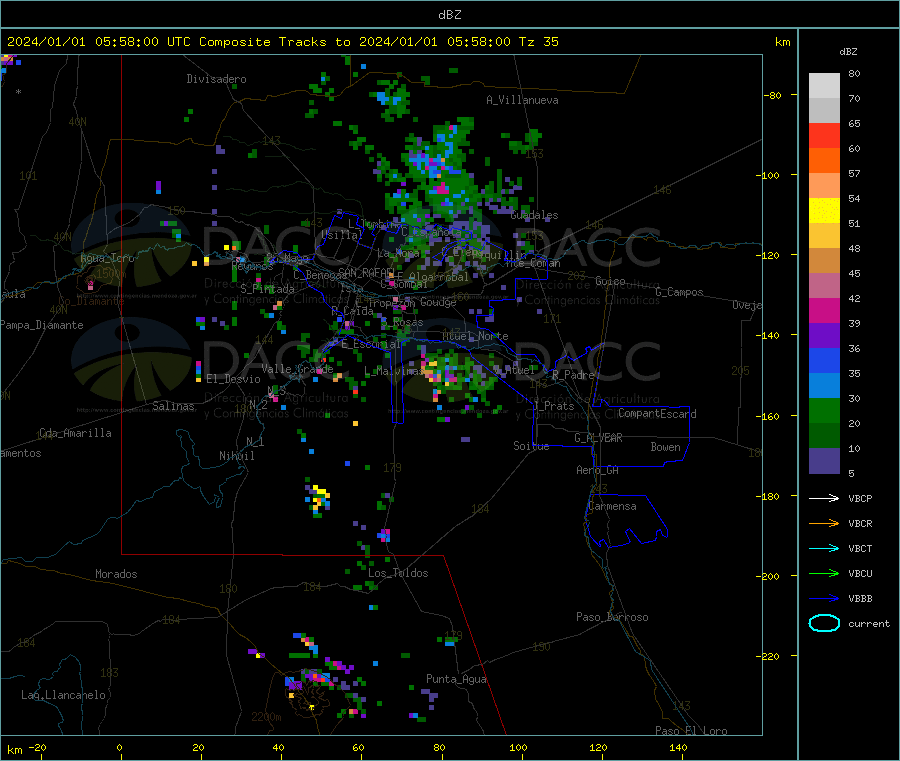Screen dimensions: 900x761
Task: Click the 'R_Padre' map label
Action: click(573, 375)
